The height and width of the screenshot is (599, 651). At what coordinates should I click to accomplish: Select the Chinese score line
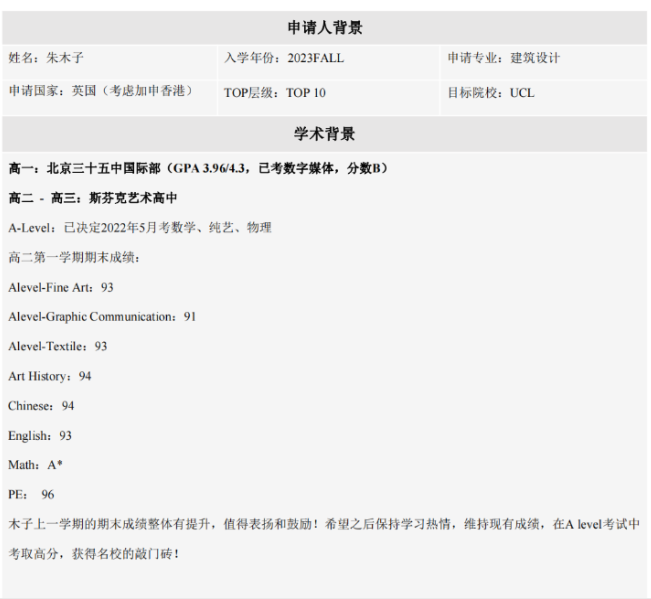[41, 406]
